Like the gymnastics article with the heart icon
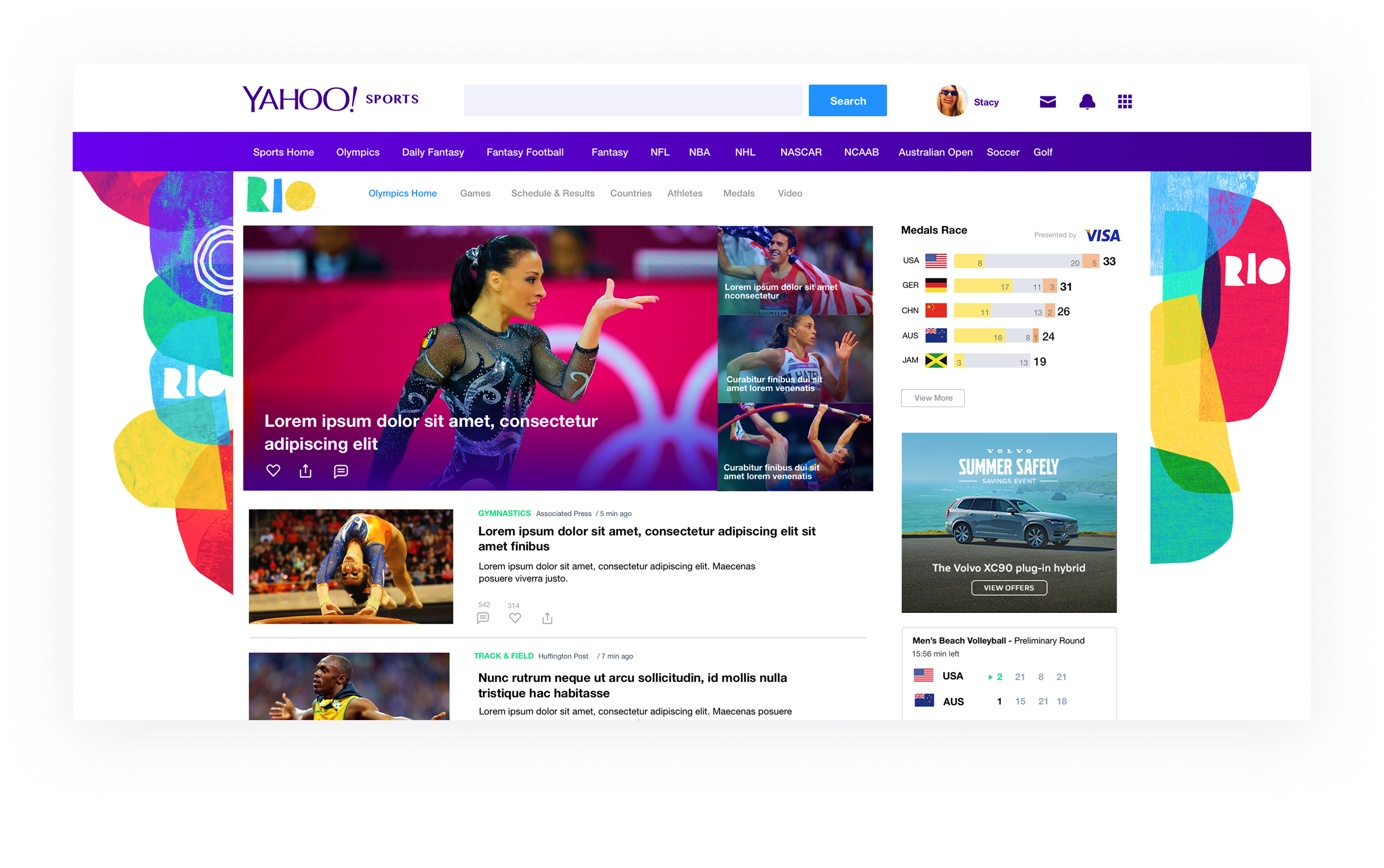This screenshot has height=868, width=1384. click(x=515, y=618)
